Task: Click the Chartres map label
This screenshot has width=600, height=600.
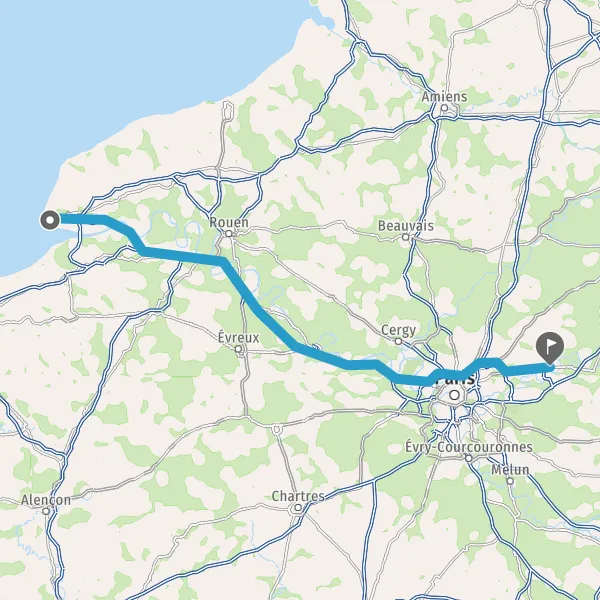Action: tap(298, 496)
